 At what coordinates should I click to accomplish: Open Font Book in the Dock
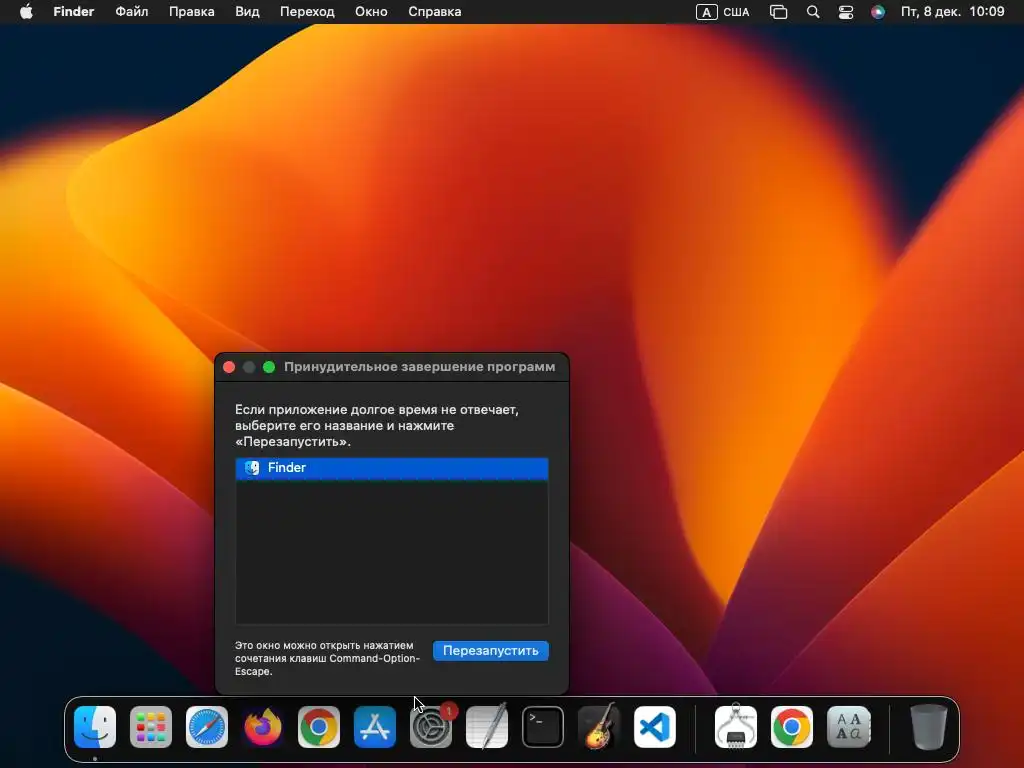click(x=848, y=727)
